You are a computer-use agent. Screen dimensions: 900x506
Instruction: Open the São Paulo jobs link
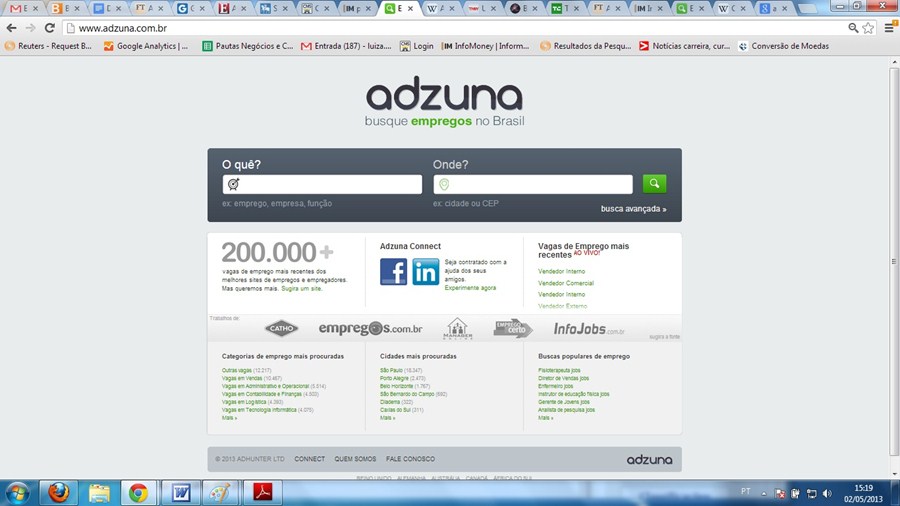pyautogui.click(x=390, y=370)
